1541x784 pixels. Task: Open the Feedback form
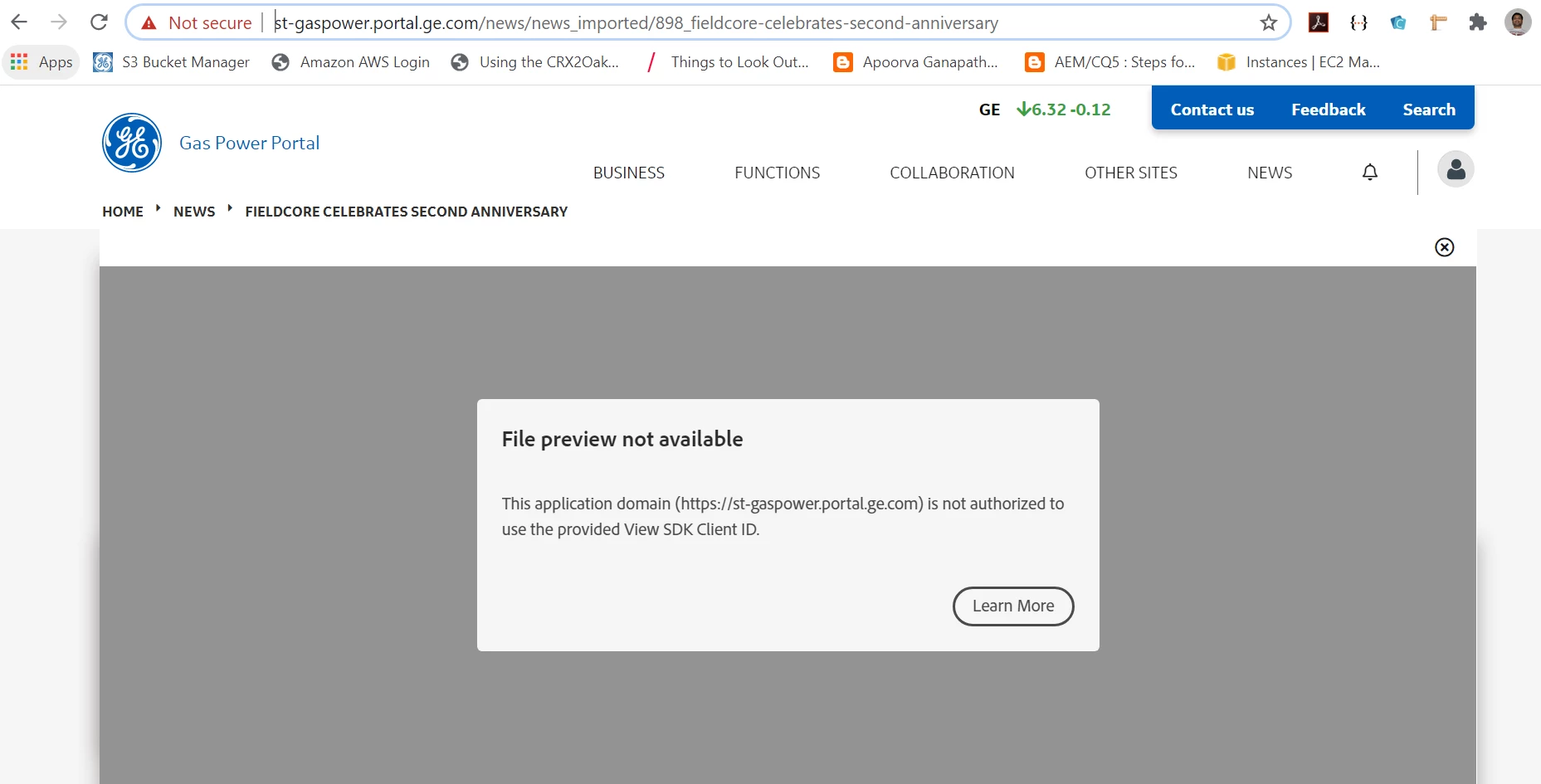pyautogui.click(x=1328, y=110)
